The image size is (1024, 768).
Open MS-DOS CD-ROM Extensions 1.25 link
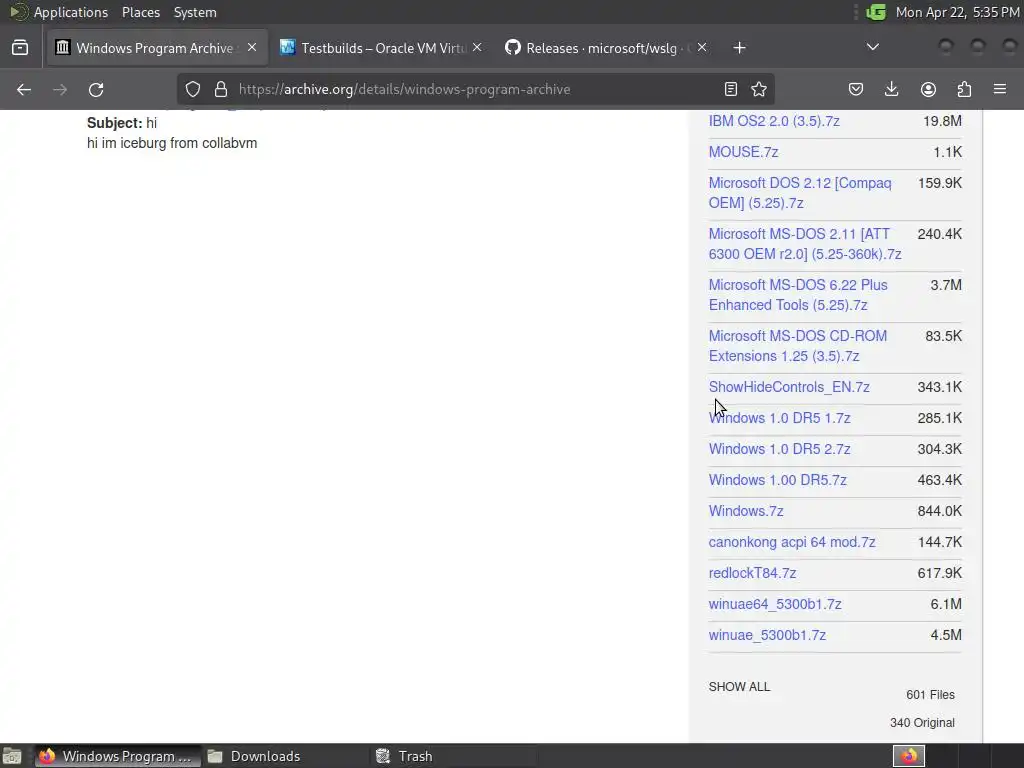(x=798, y=345)
